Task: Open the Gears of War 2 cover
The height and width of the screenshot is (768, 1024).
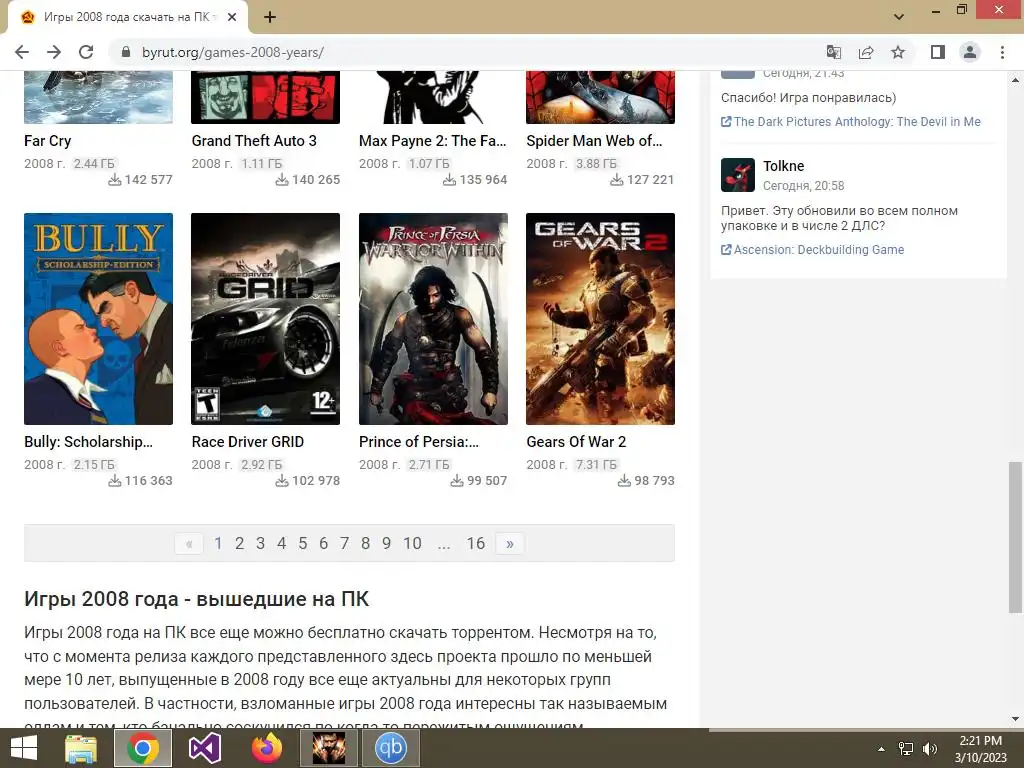Action: [x=600, y=319]
